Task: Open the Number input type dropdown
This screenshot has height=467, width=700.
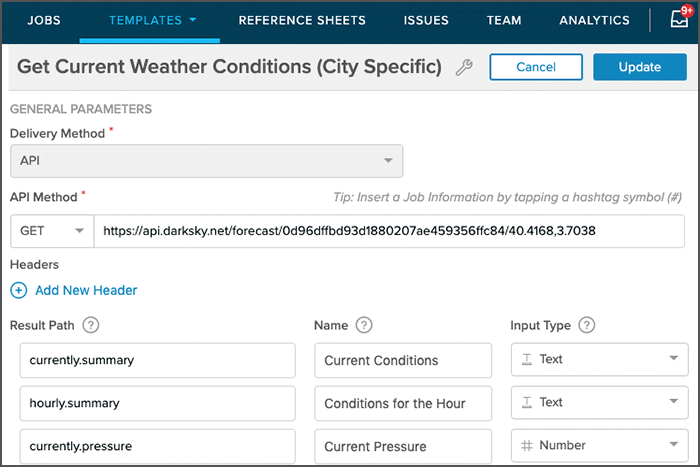Action: coord(599,445)
